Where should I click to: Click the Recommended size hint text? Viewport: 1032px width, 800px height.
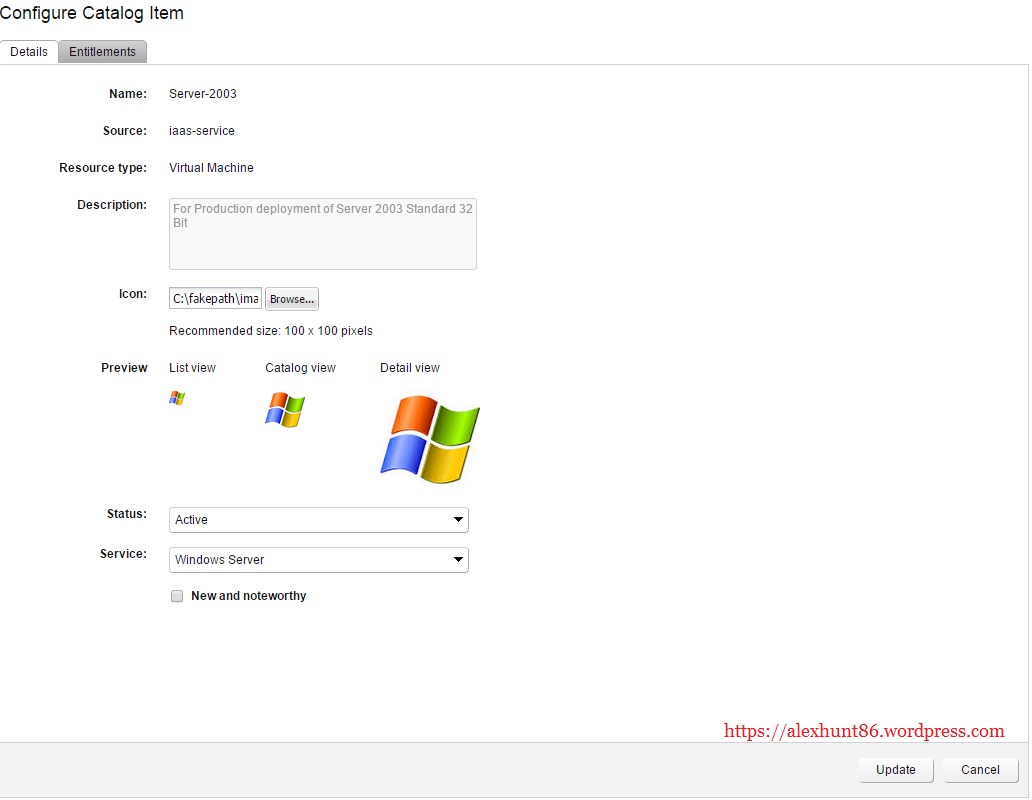click(270, 331)
